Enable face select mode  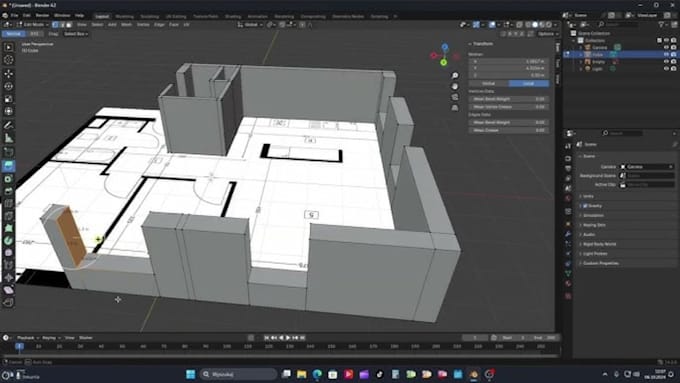click(69, 25)
